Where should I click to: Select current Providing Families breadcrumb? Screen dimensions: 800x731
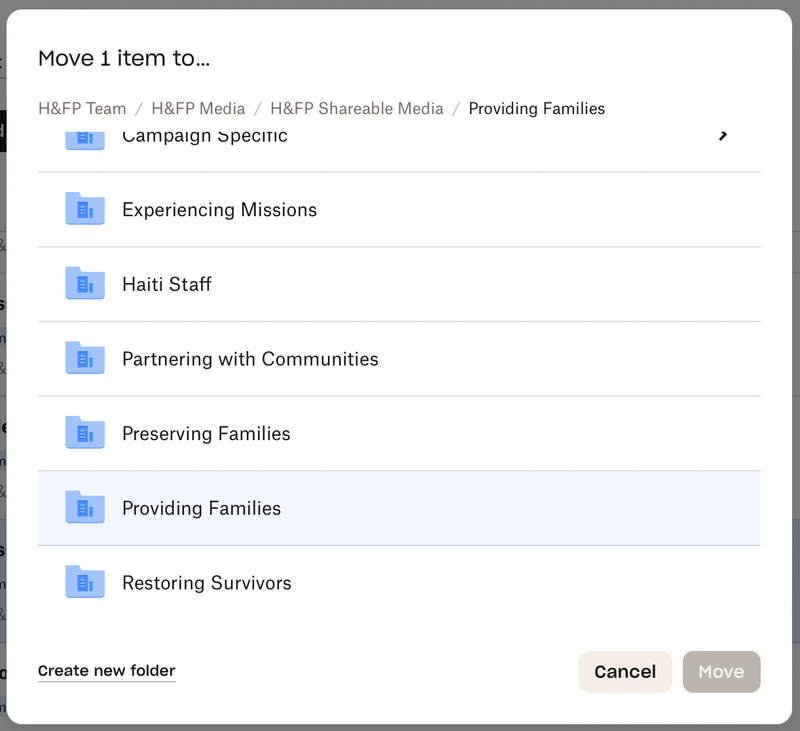536,108
